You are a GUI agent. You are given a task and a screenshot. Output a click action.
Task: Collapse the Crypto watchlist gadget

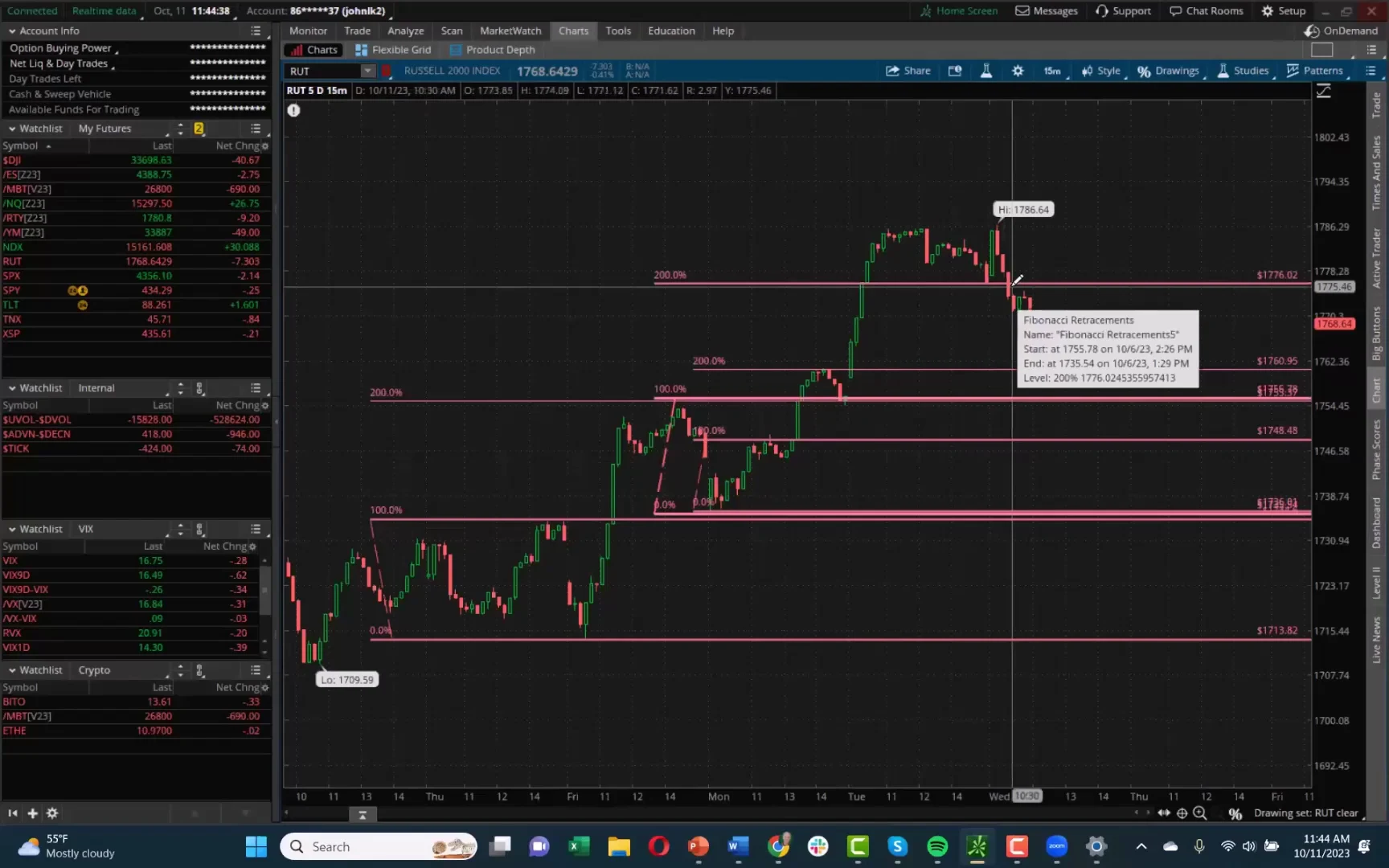[x=12, y=670]
